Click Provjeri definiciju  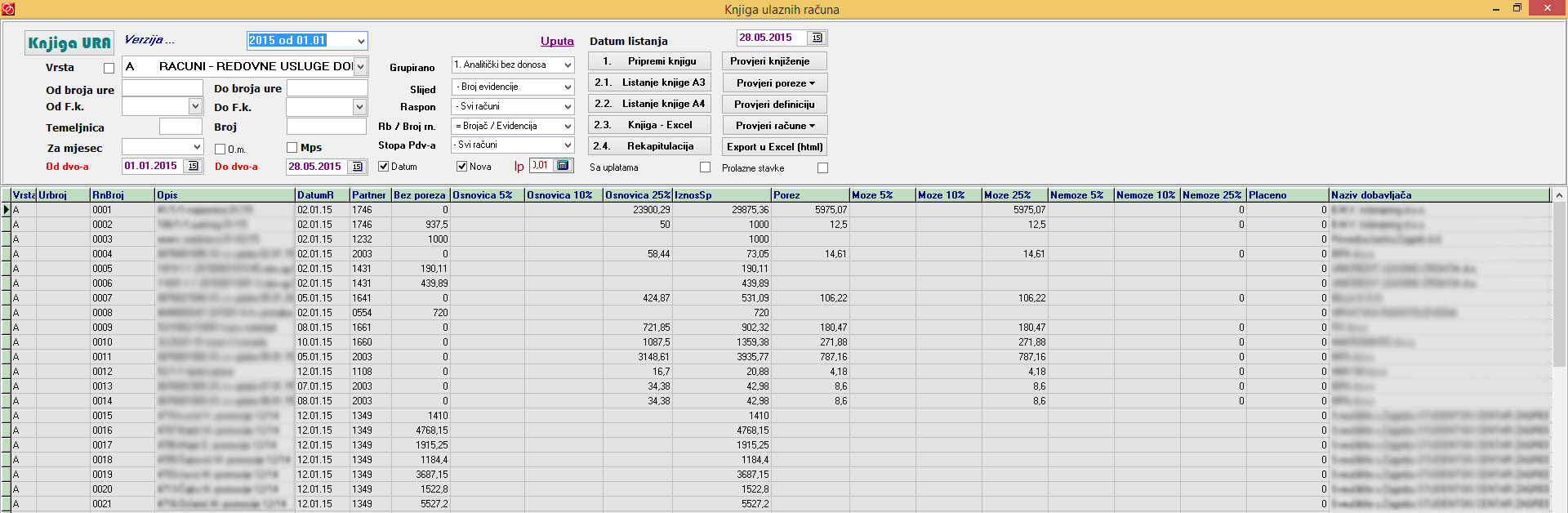pyautogui.click(x=775, y=104)
